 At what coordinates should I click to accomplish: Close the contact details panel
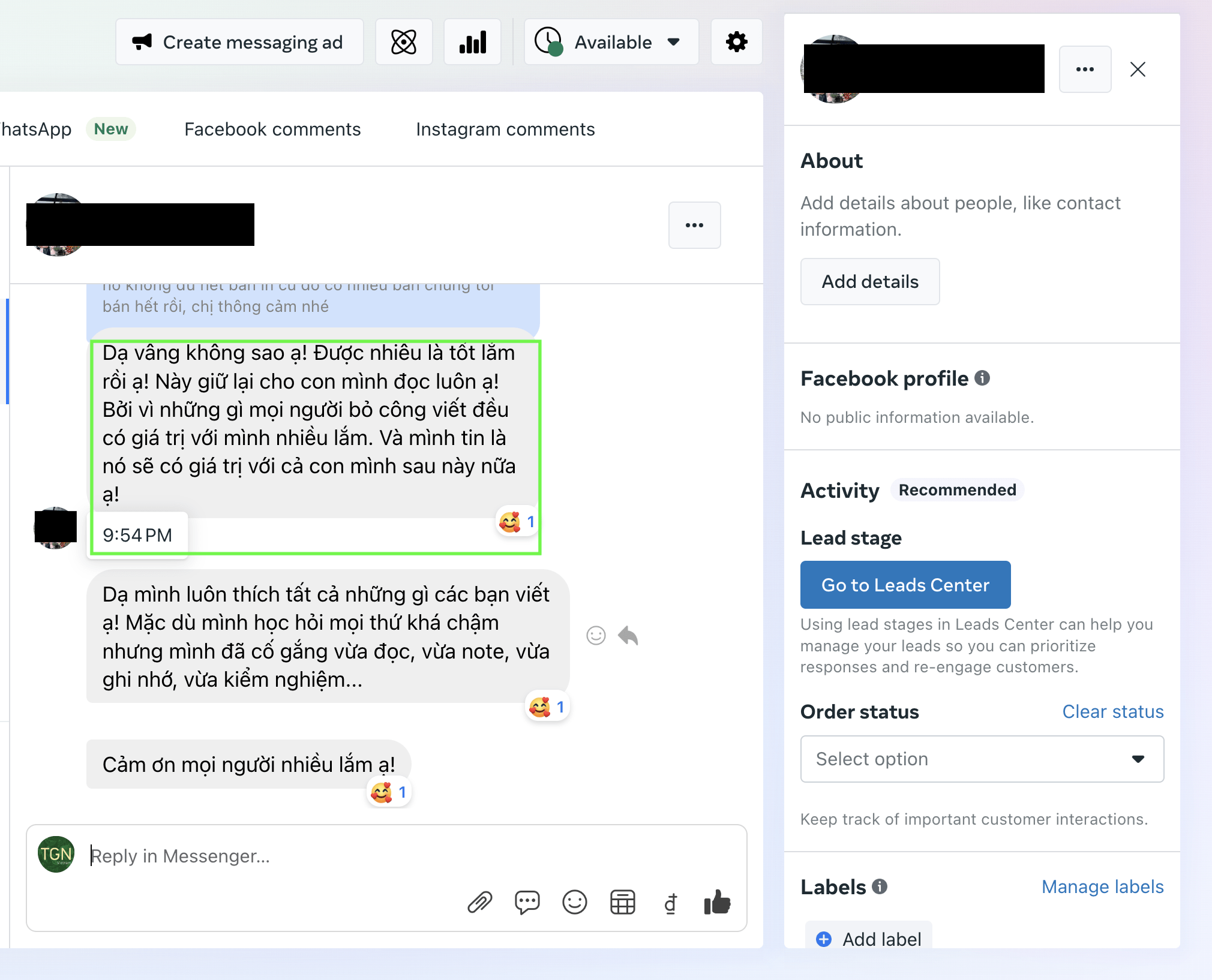(1138, 70)
